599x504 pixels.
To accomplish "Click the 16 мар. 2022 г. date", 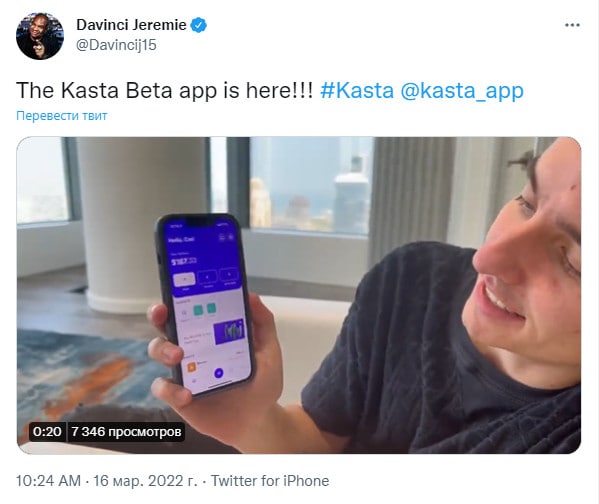I will [145, 481].
